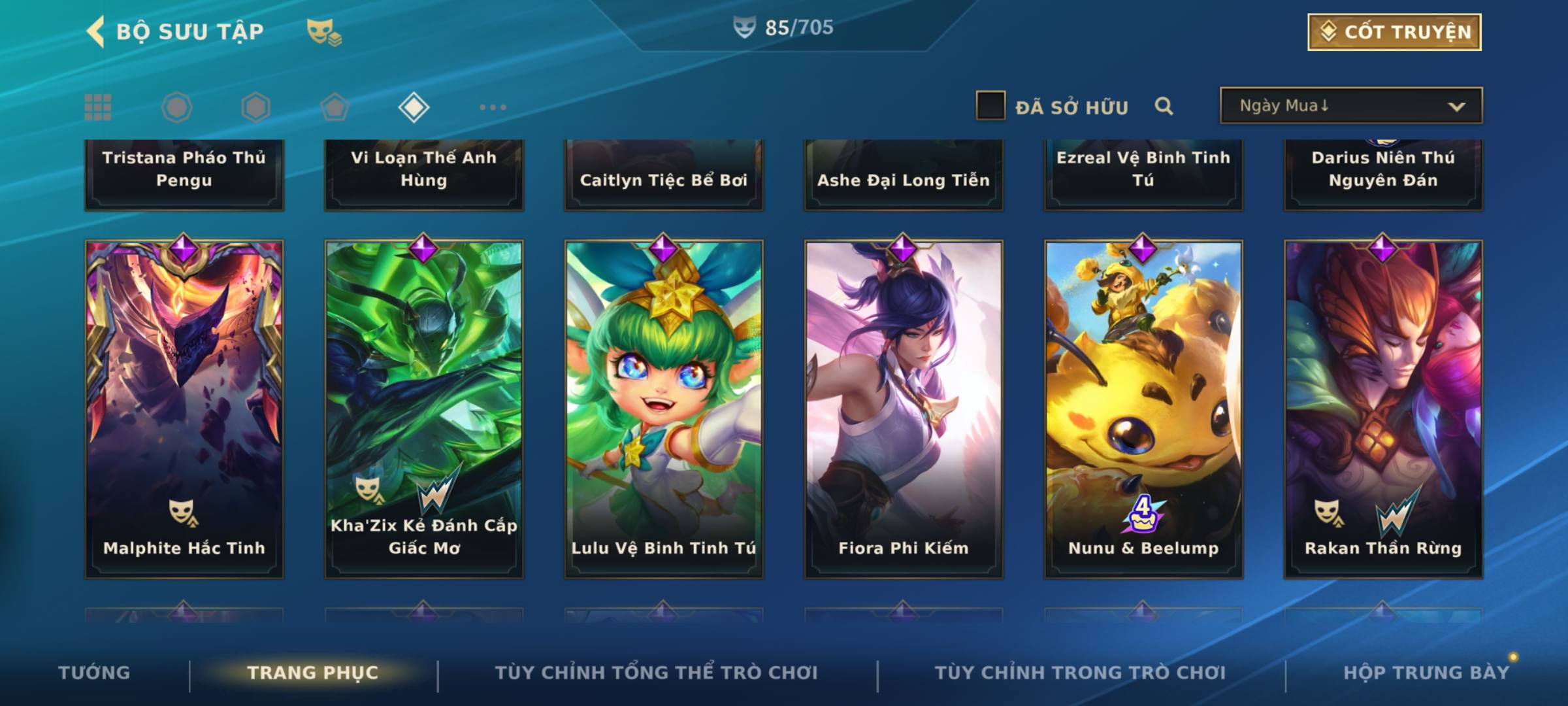Select the grid all-skins filter icon
This screenshot has height=706, width=1568.
[x=98, y=107]
